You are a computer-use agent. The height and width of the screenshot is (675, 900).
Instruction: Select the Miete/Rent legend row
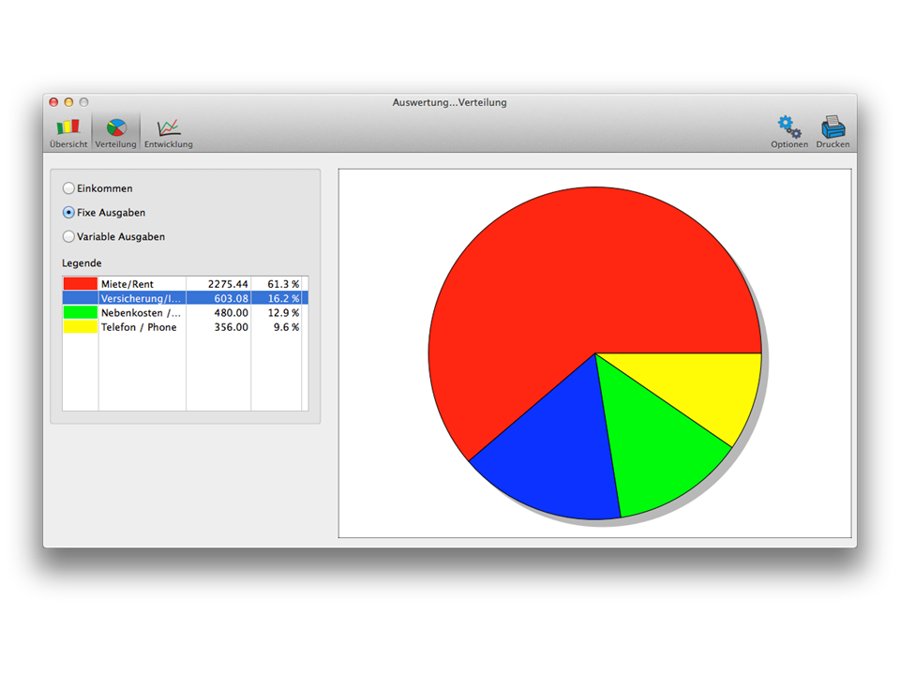tap(140, 284)
